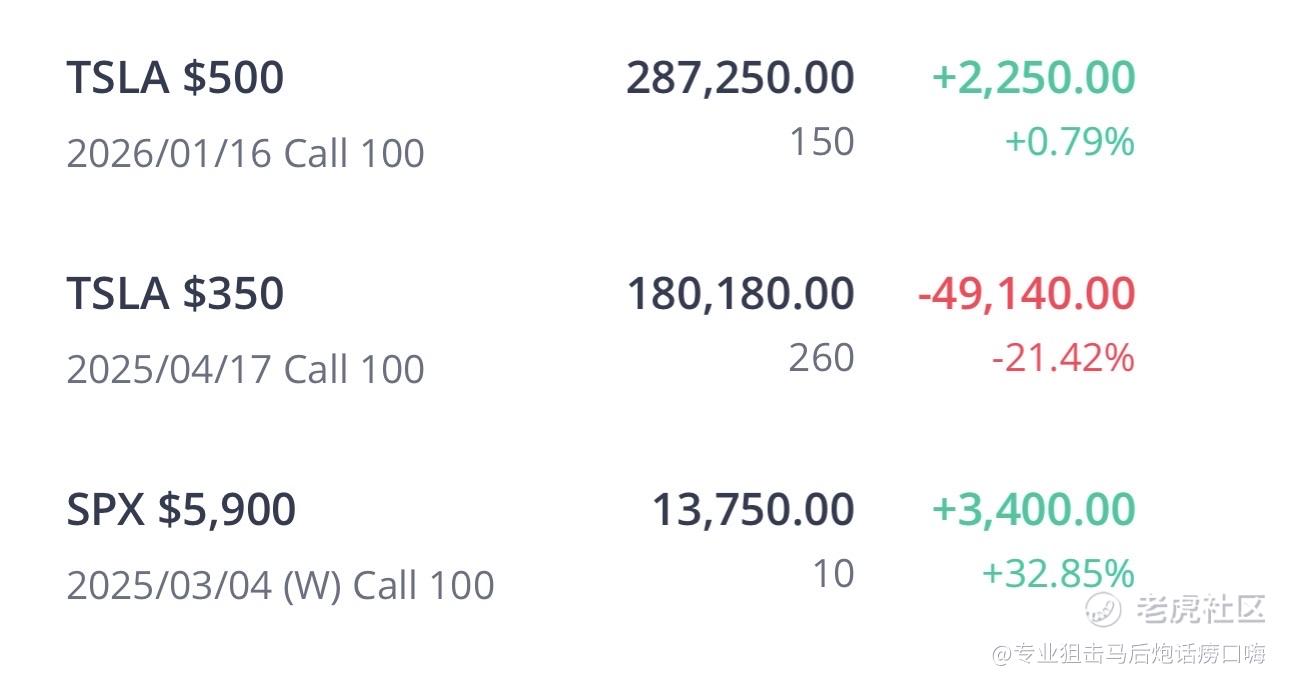Click the 2025/04/17 Call 100 expiry text
Image resolution: width=1290 pixels, height=683 pixels.
click(x=245, y=369)
